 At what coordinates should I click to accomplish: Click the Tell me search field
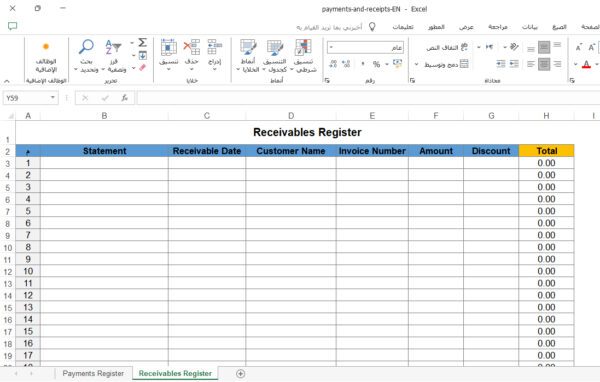[329, 27]
